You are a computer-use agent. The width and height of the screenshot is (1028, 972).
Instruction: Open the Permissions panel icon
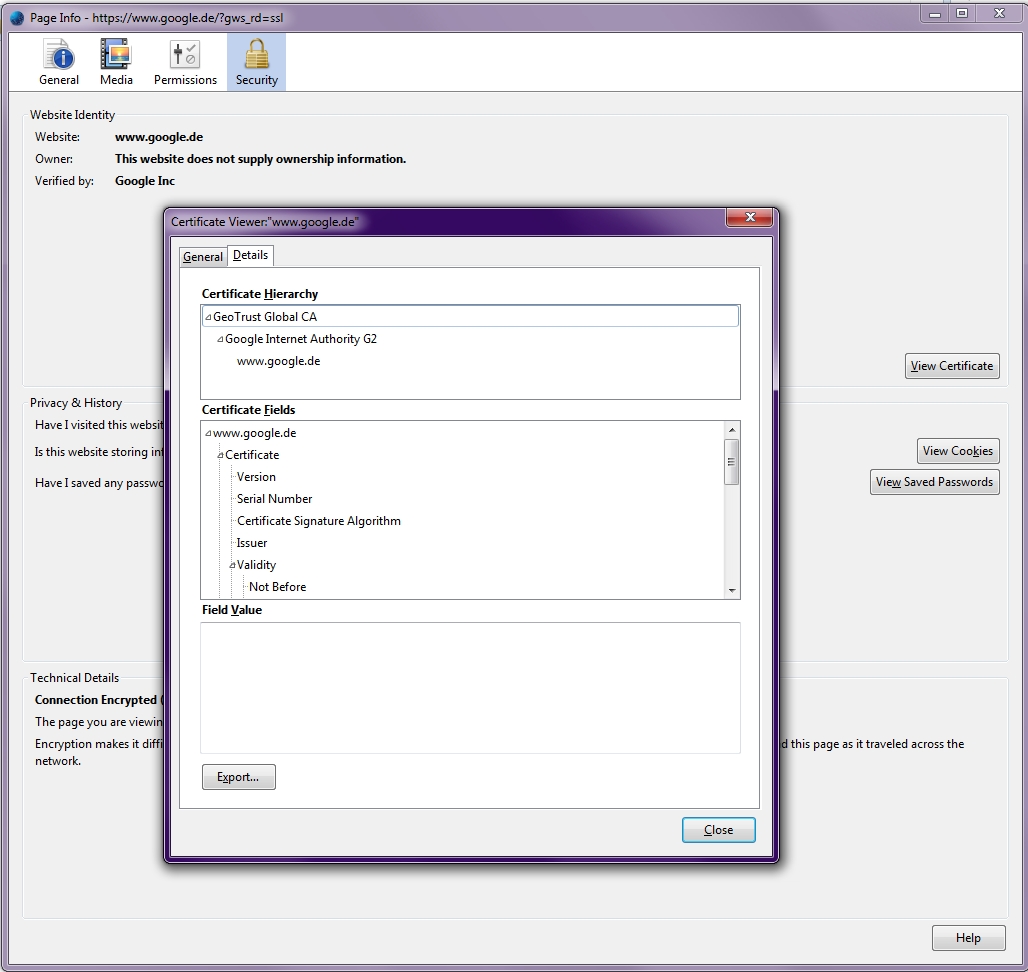[x=185, y=62]
